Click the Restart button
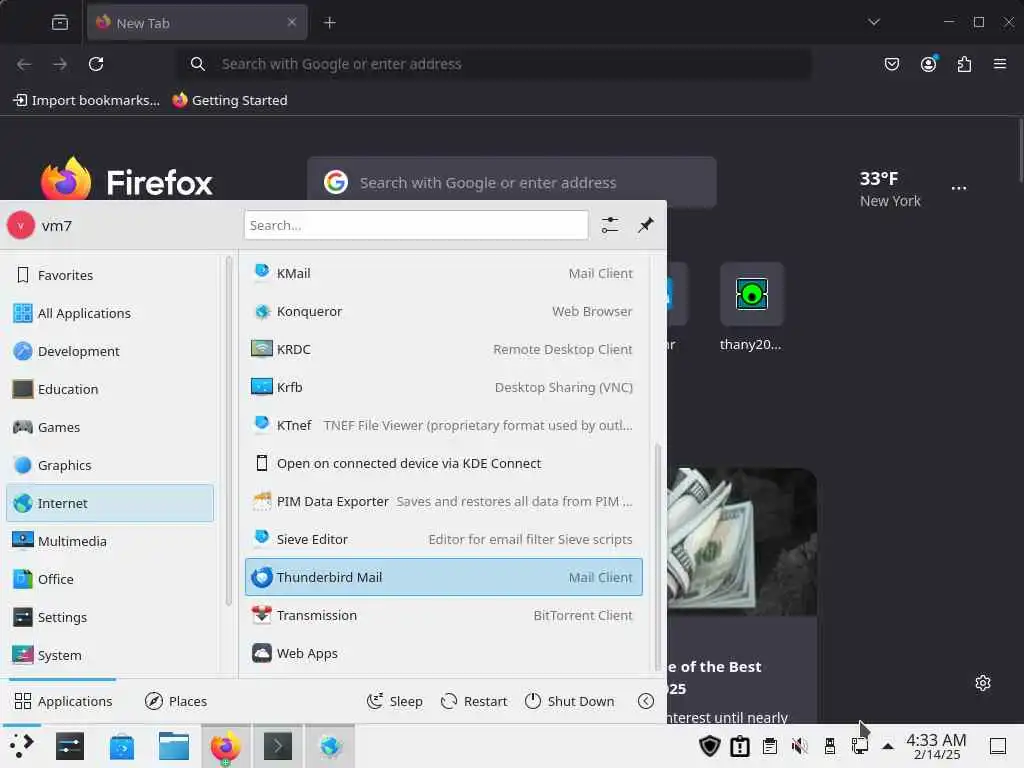This screenshot has width=1024, height=768. (474, 701)
